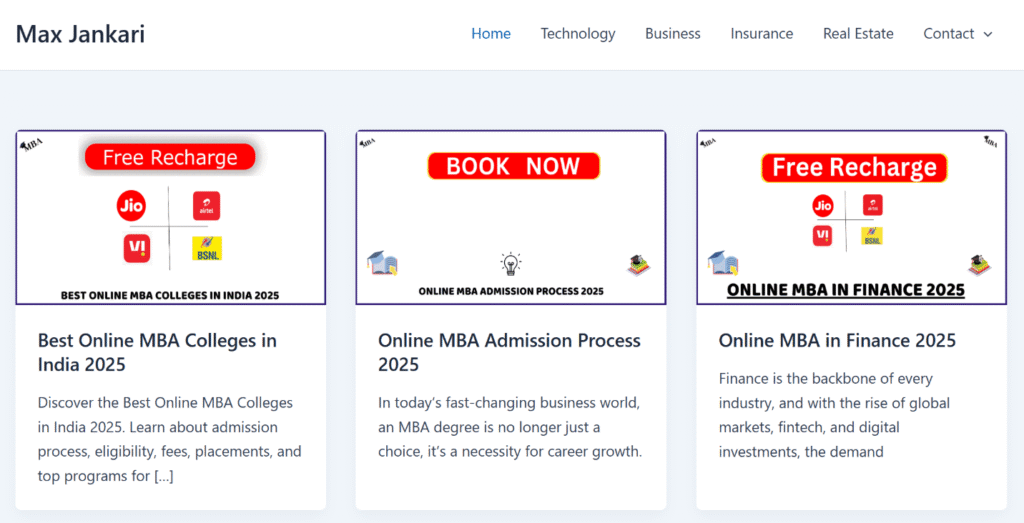
Task: Click the Max Jankari site title
Action: (x=80, y=34)
